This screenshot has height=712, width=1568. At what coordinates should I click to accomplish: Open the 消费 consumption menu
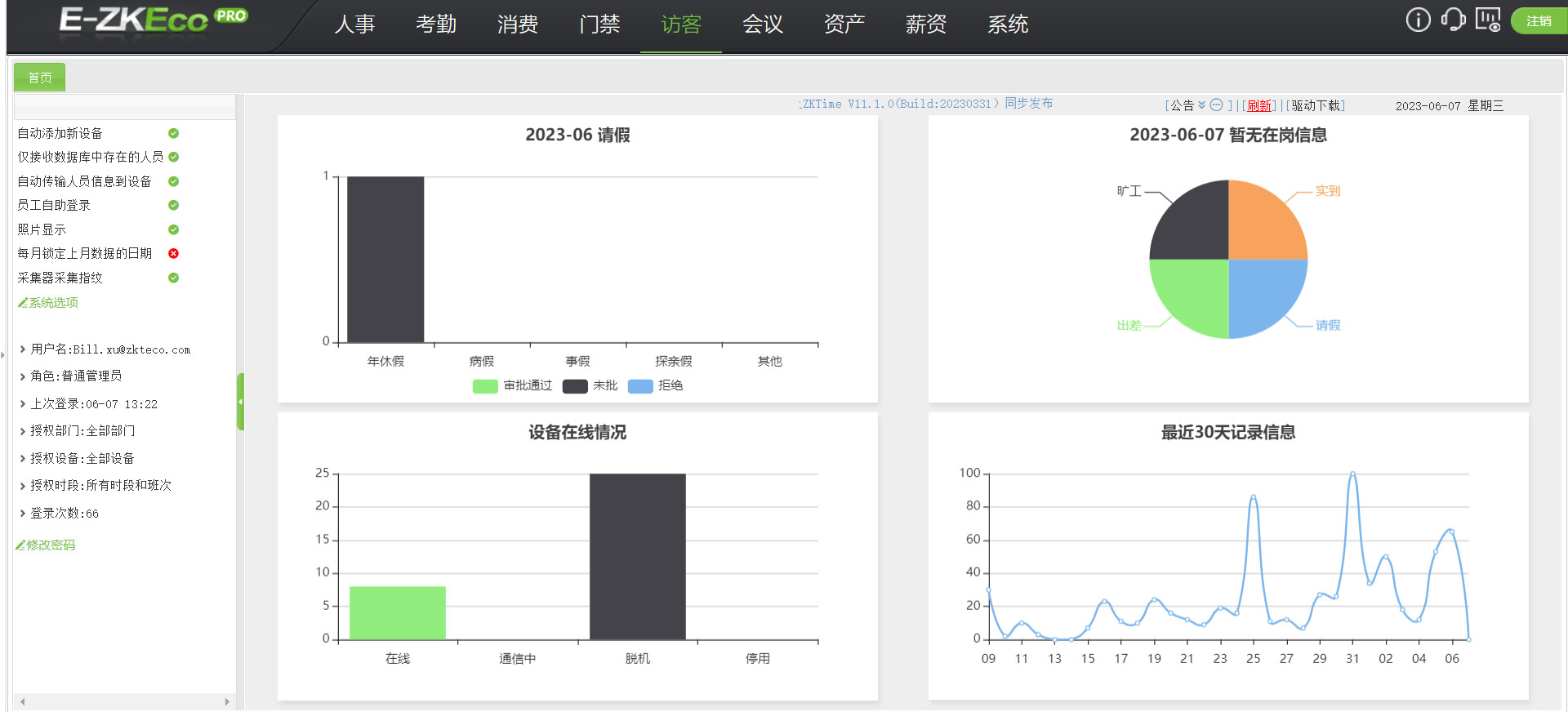[518, 24]
